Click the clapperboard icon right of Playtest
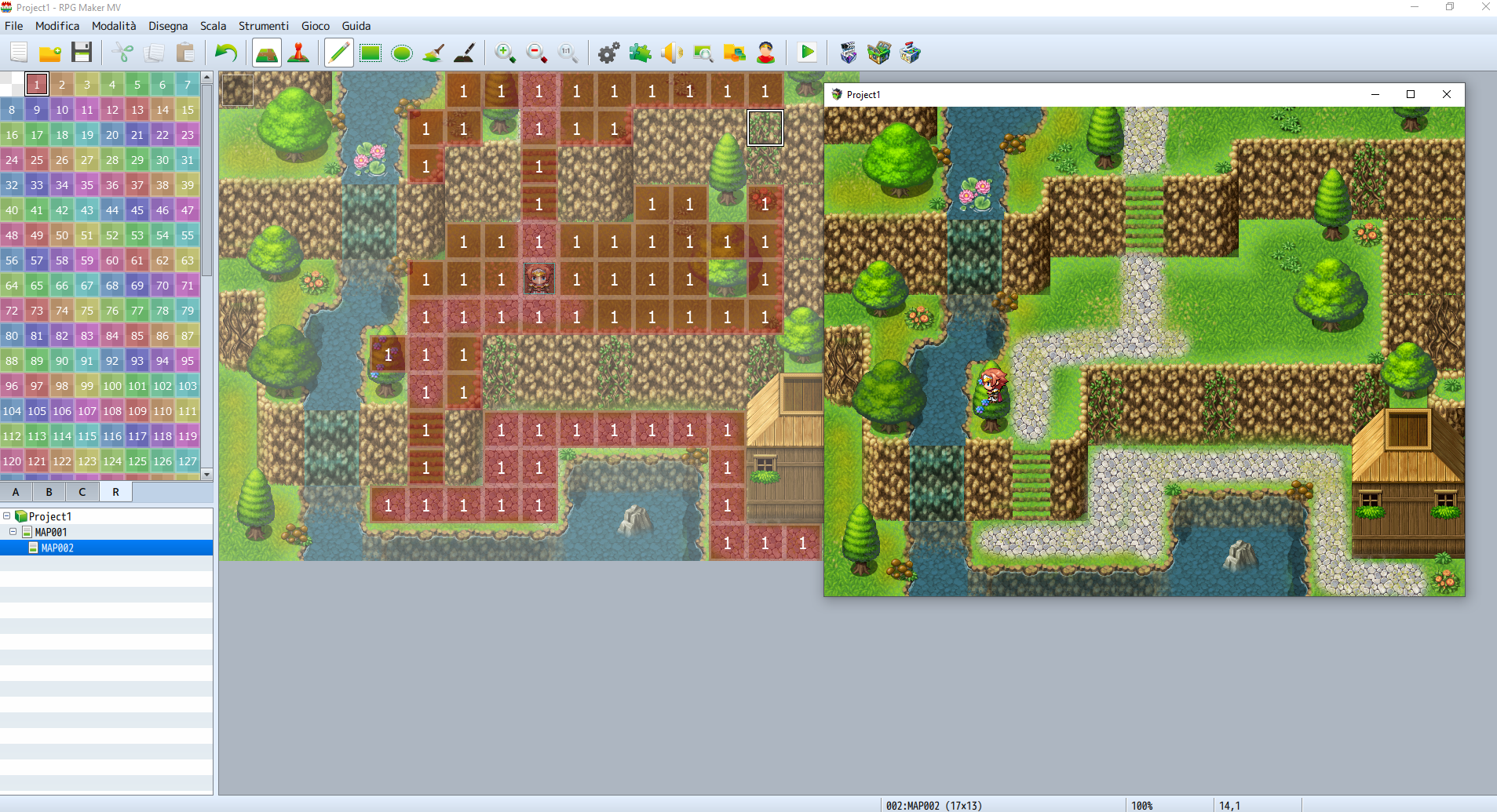Image resolution: width=1497 pixels, height=812 pixels. (x=848, y=53)
